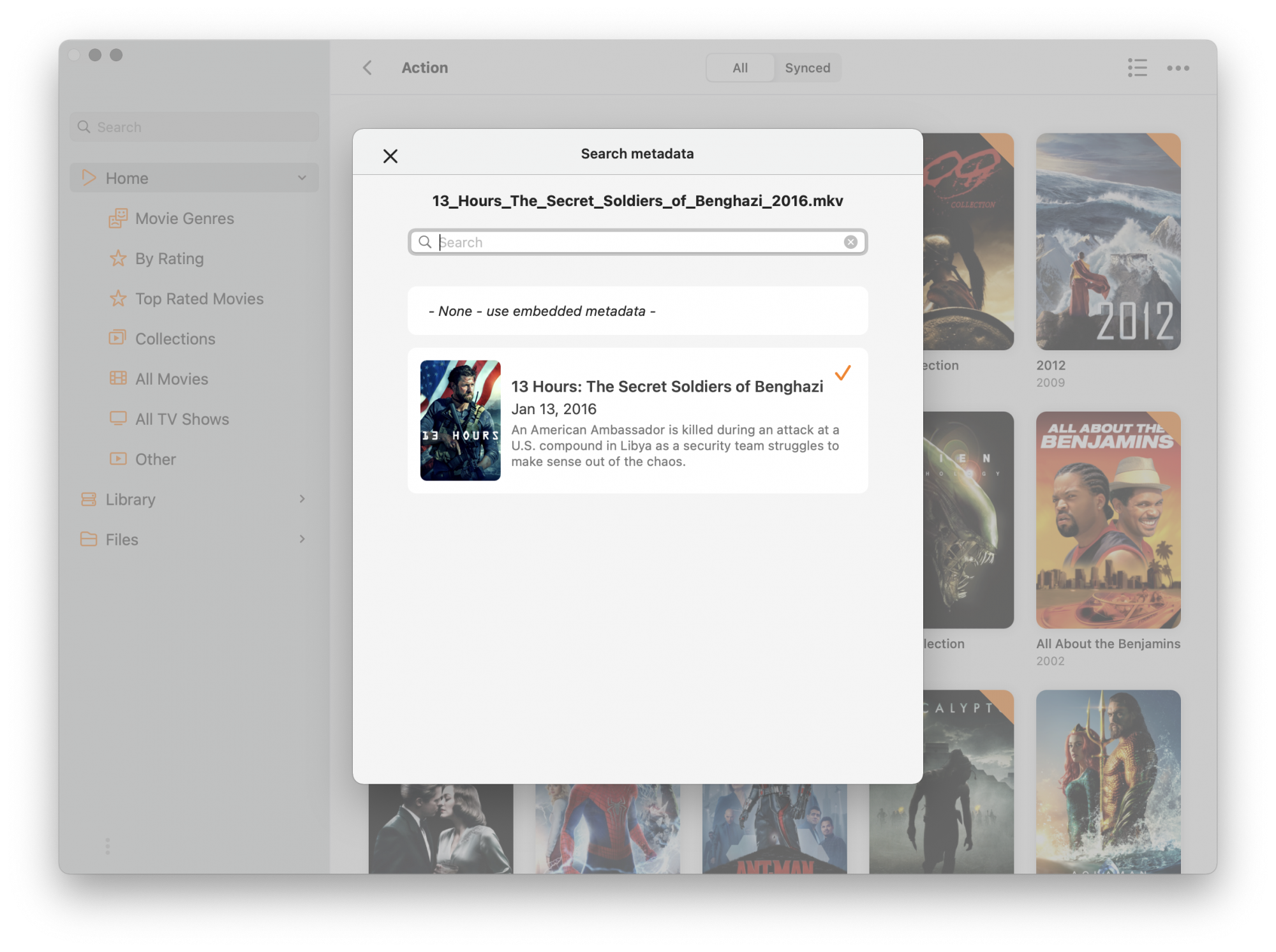Open Other in sidebar

155,459
